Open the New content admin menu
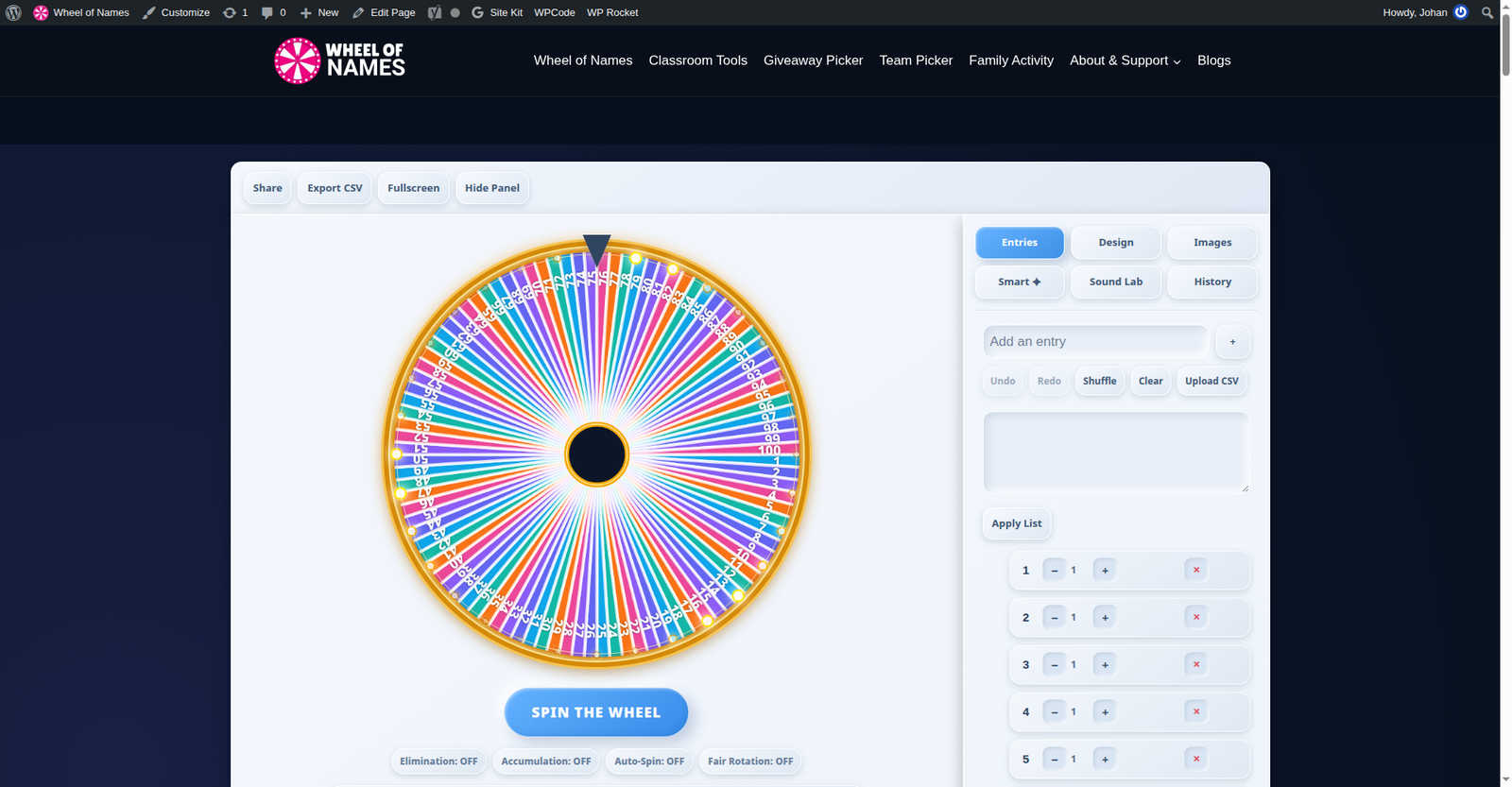Image resolution: width=1512 pixels, height=787 pixels. [x=319, y=12]
